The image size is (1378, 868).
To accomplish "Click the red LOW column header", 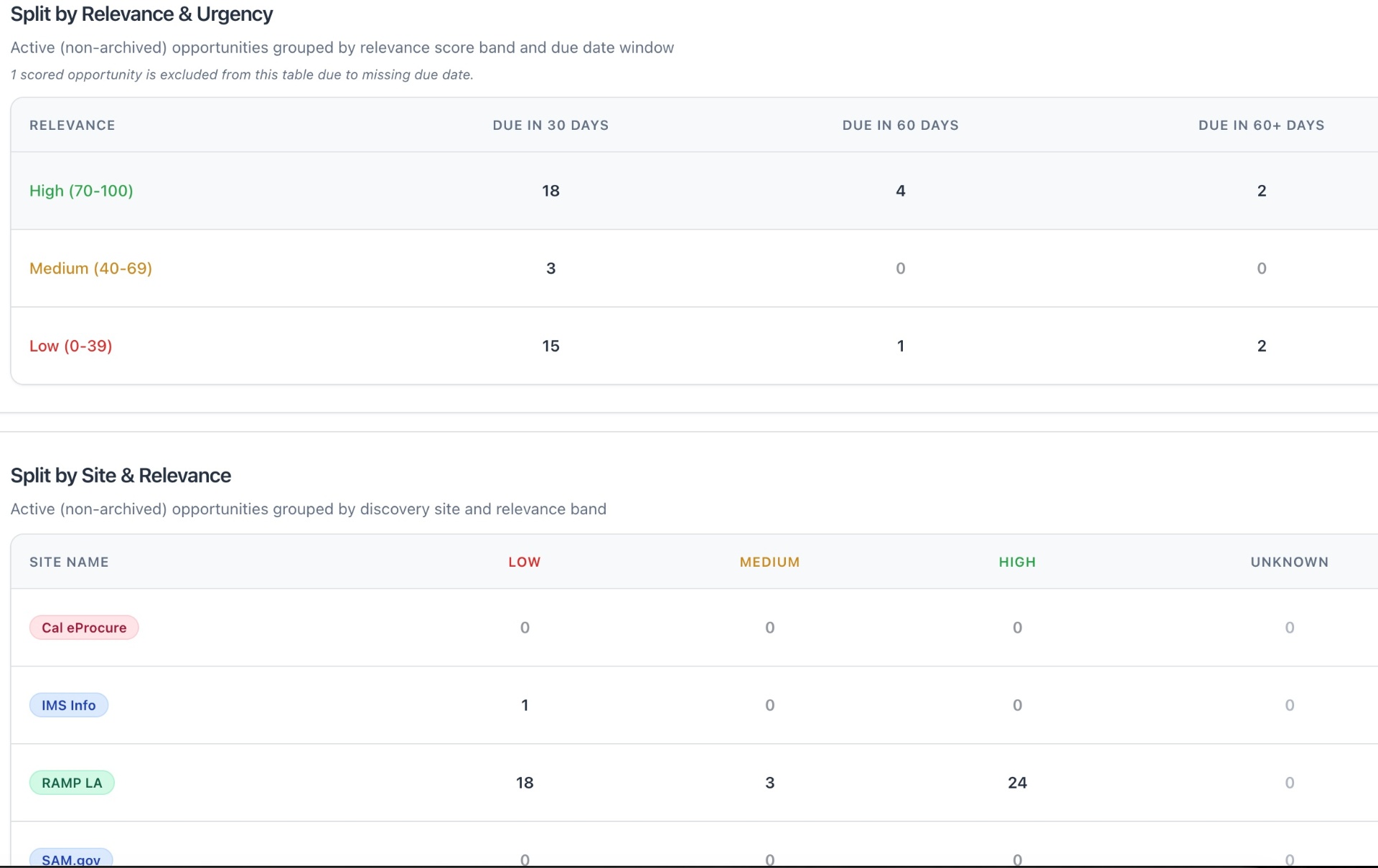I will pyautogui.click(x=525, y=562).
